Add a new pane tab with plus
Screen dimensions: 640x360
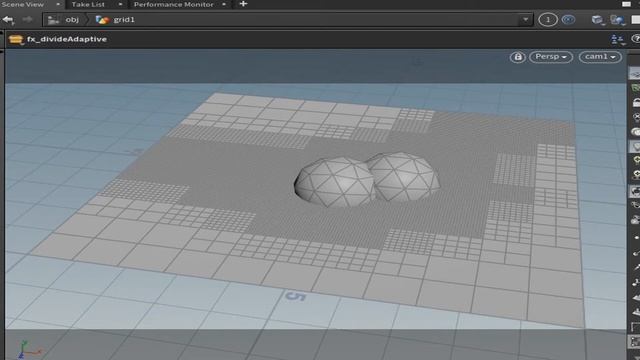(243, 4)
